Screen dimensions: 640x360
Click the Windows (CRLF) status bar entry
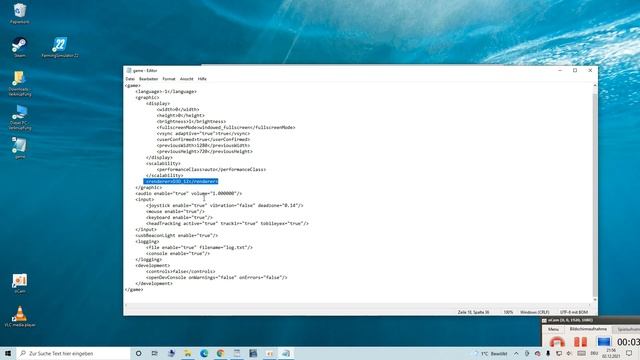point(535,312)
